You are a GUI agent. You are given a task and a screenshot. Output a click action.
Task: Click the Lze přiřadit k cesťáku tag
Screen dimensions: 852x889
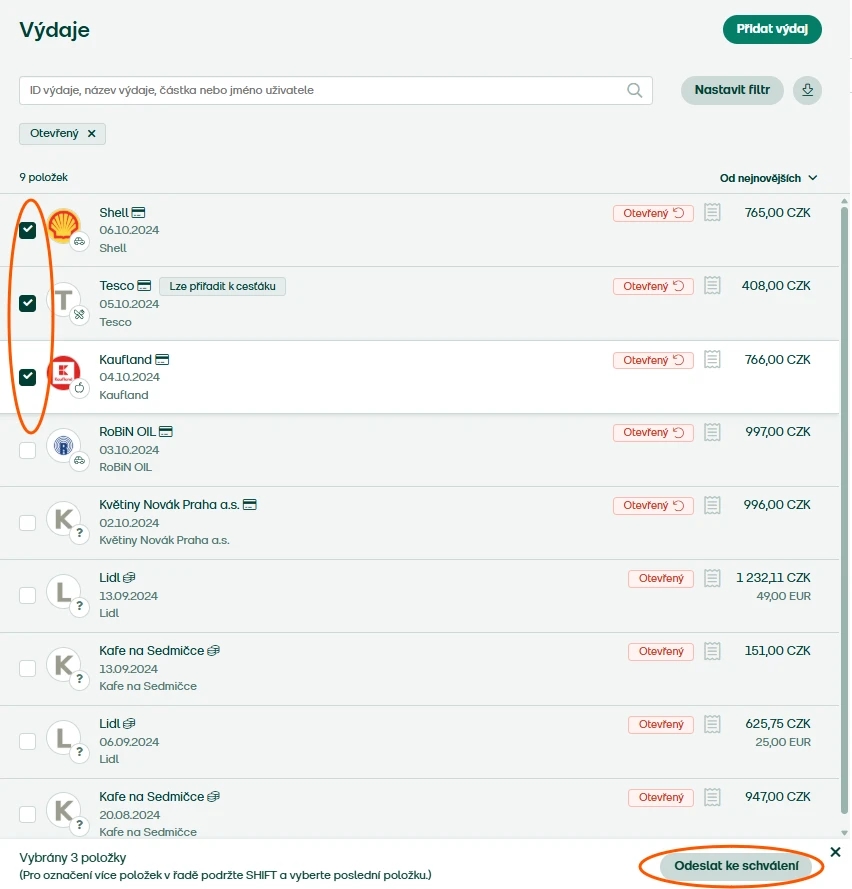tap(222, 286)
